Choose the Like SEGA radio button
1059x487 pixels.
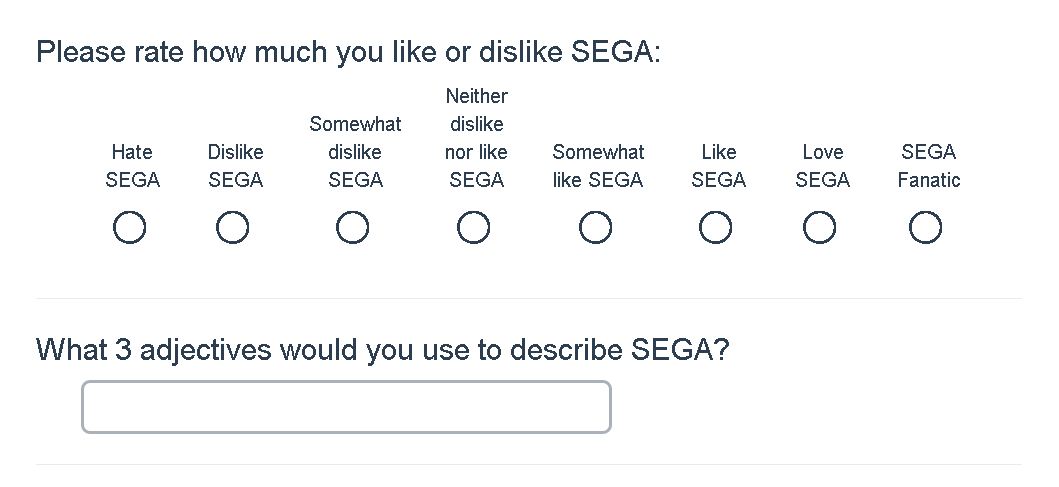point(715,229)
